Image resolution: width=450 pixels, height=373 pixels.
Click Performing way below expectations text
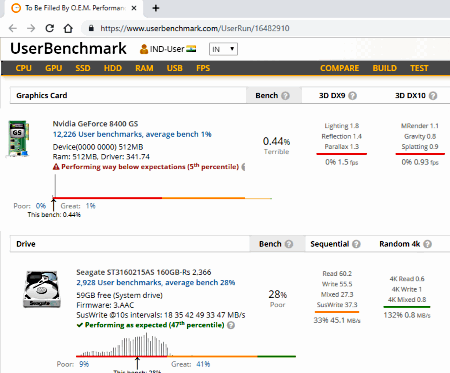pos(150,166)
